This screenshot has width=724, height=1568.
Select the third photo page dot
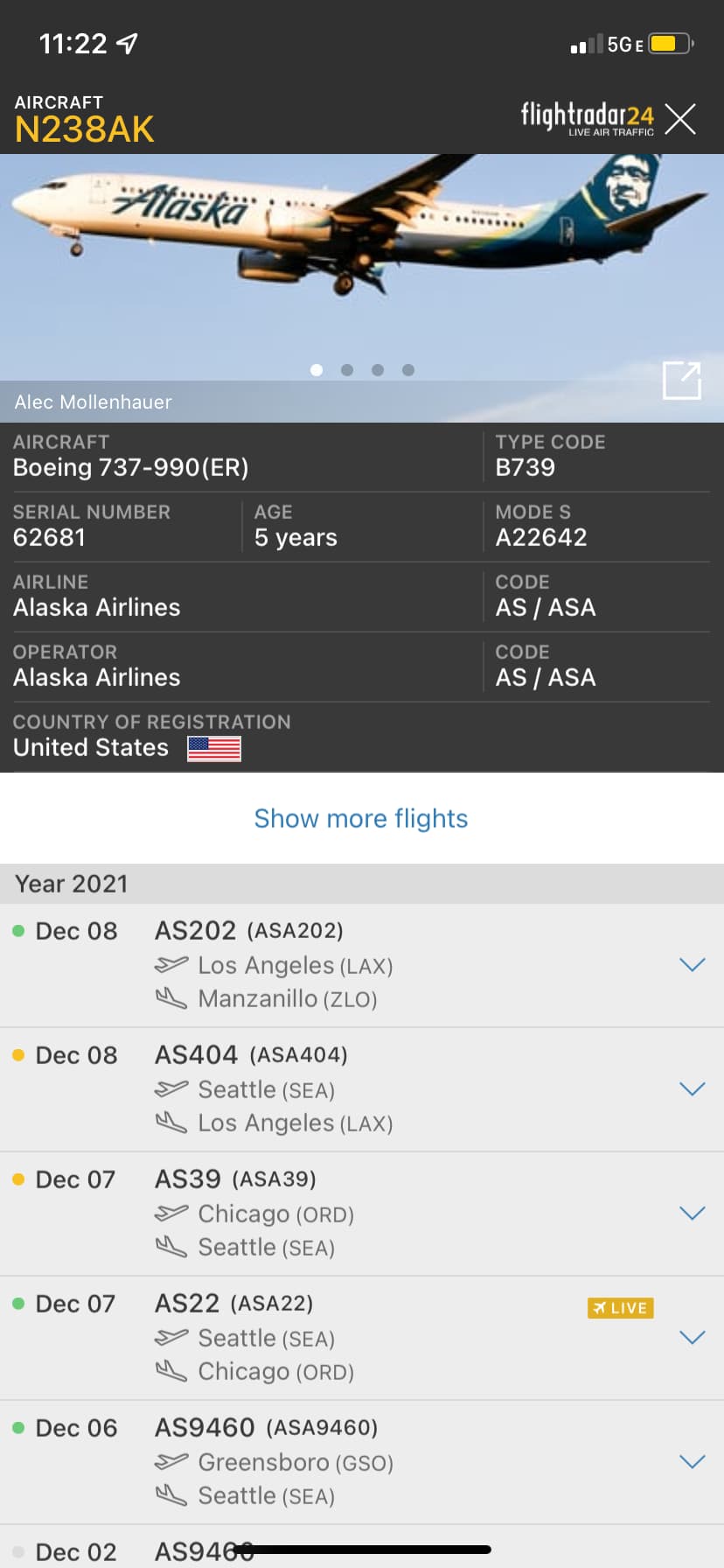click(378, 370)
